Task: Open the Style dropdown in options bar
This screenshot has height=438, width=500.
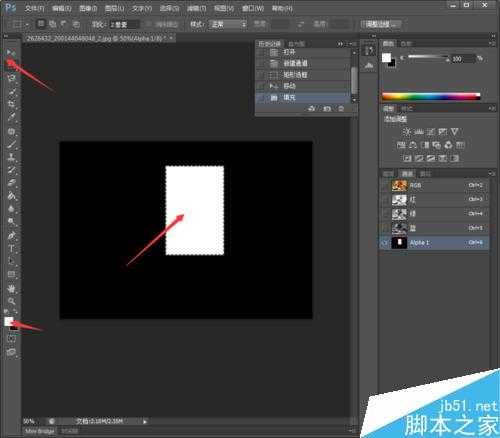Action: (x=228, y=24)
